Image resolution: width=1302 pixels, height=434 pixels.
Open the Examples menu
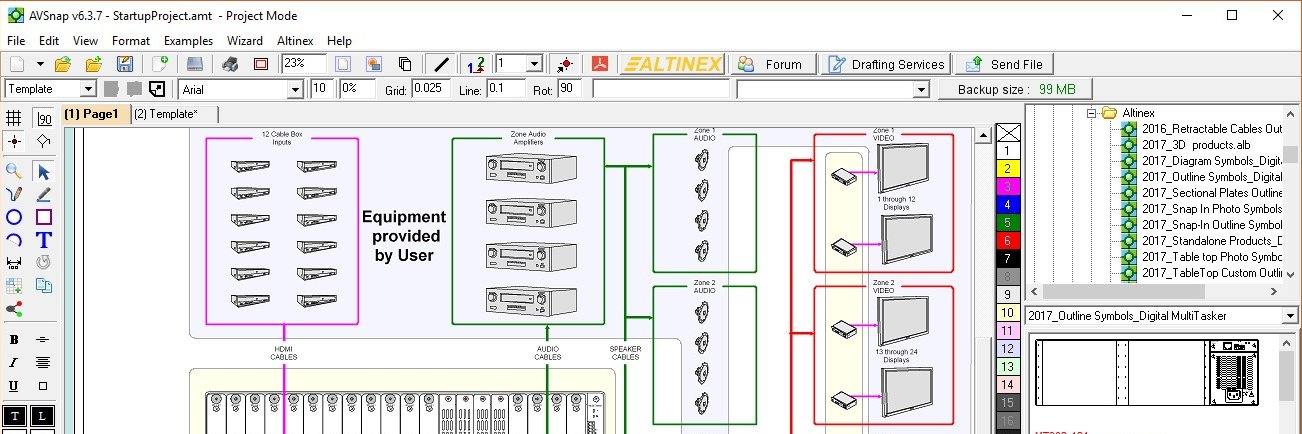189,41
